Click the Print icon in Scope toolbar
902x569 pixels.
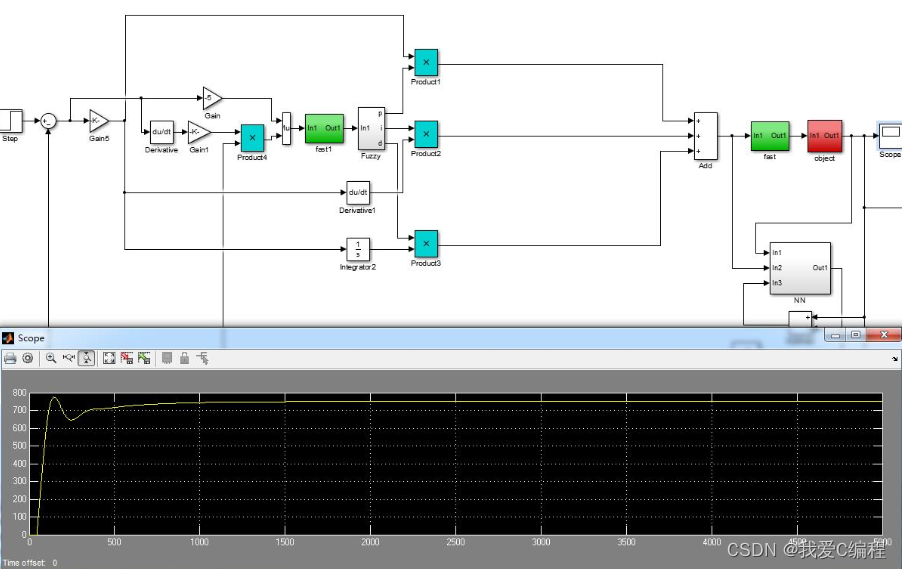pos(10,358)
